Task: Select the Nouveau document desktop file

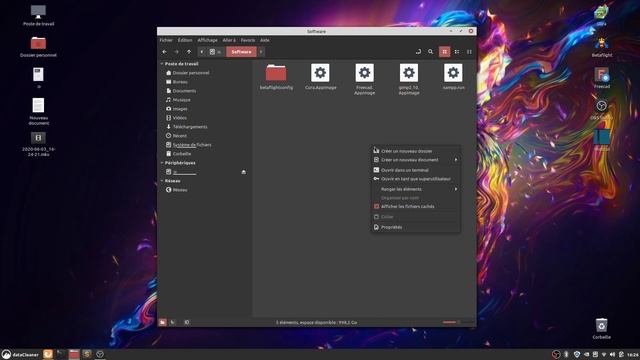Action: [38, 111]
